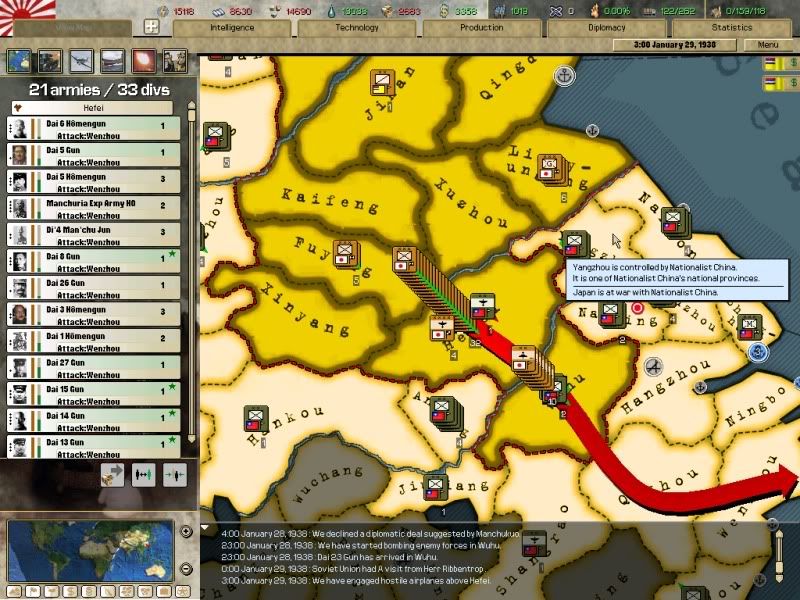Viewport: 800px width, 600px height.
Task: Toggle the last map mode button under minimap
Action: [180, 591]
